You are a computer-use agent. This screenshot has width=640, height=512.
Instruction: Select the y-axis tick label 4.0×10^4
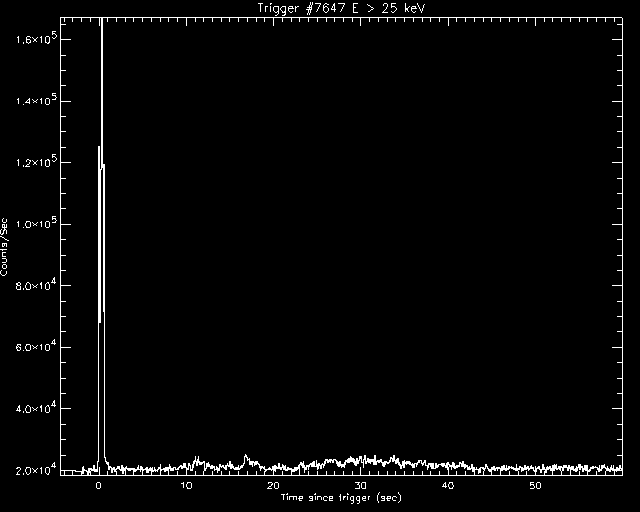tap(37, 407)
